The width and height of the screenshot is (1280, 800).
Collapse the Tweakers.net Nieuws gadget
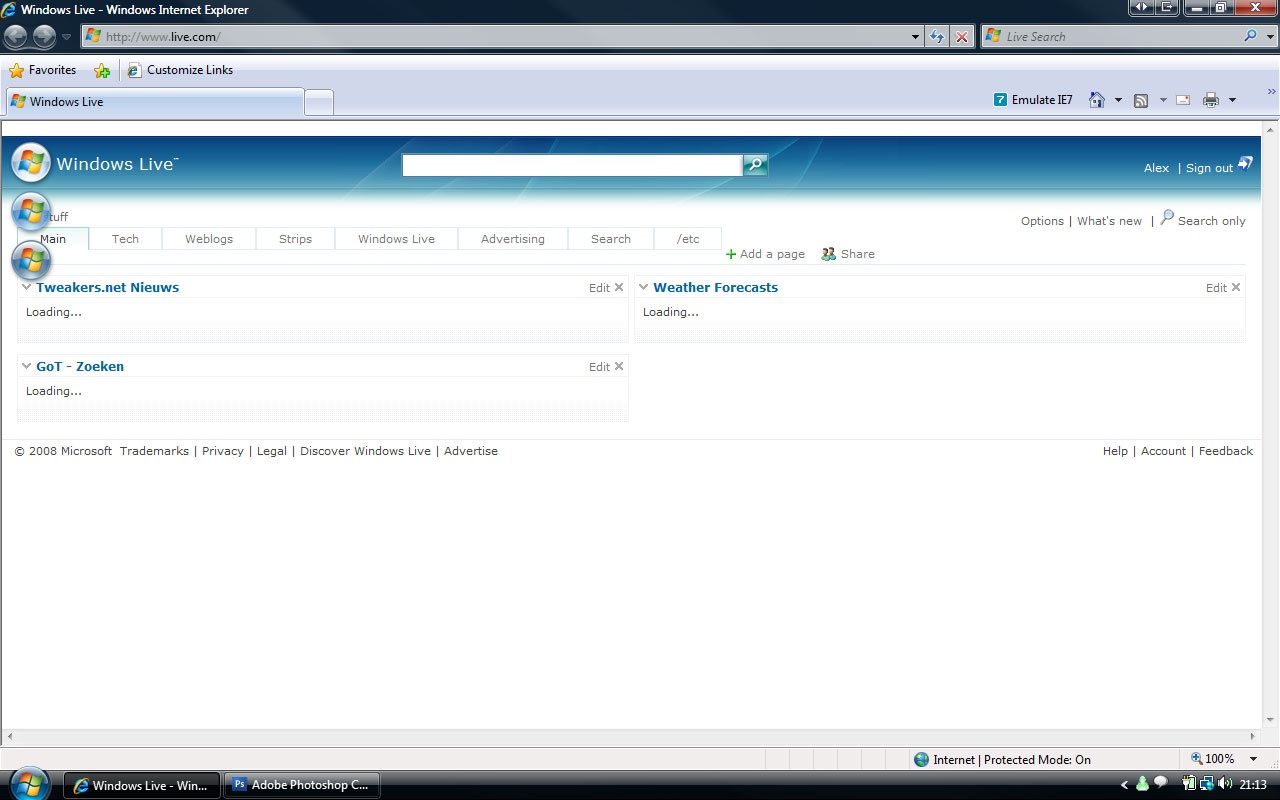pos(27,287)
